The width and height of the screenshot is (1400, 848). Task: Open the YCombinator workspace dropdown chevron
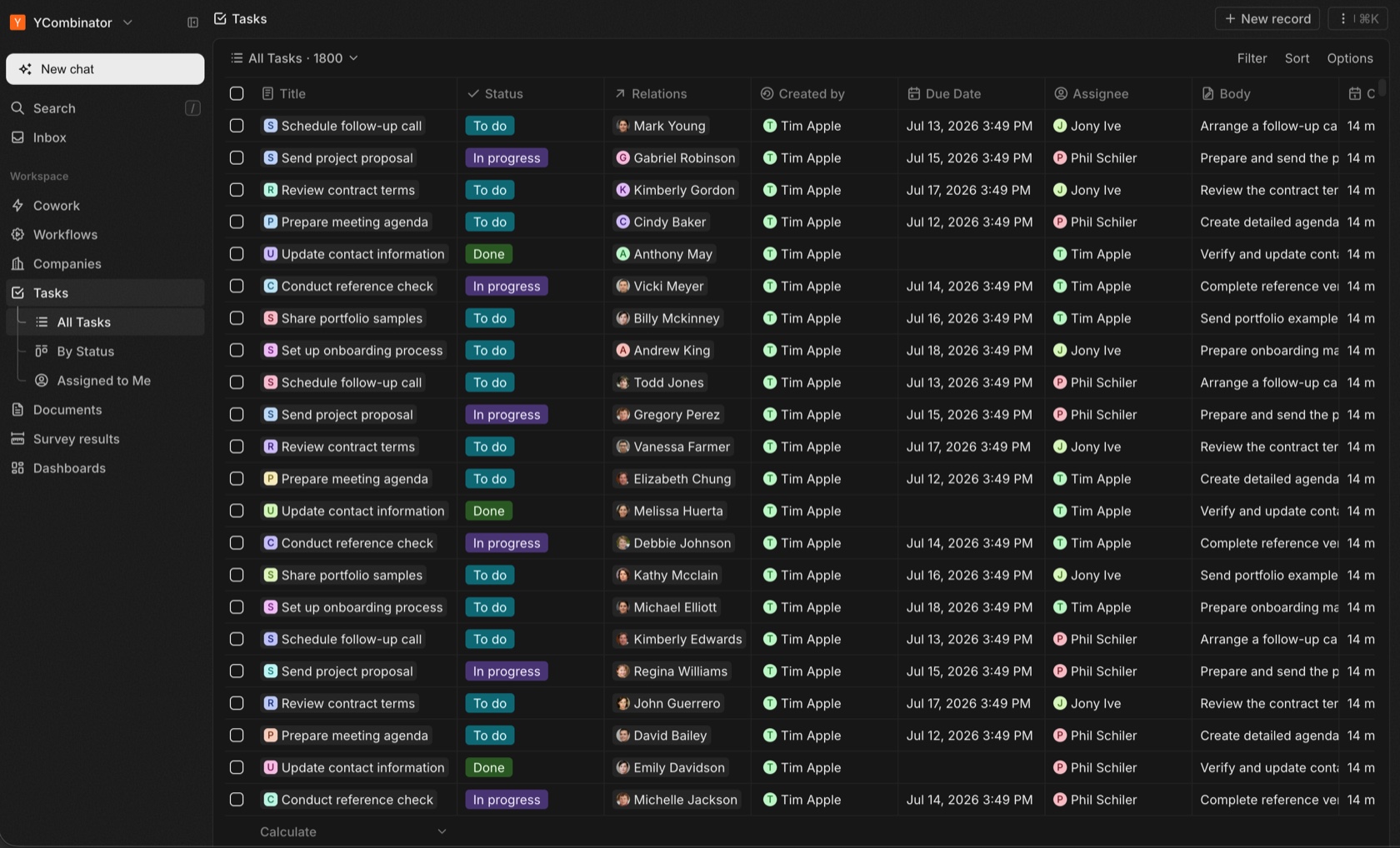(127, 22)
